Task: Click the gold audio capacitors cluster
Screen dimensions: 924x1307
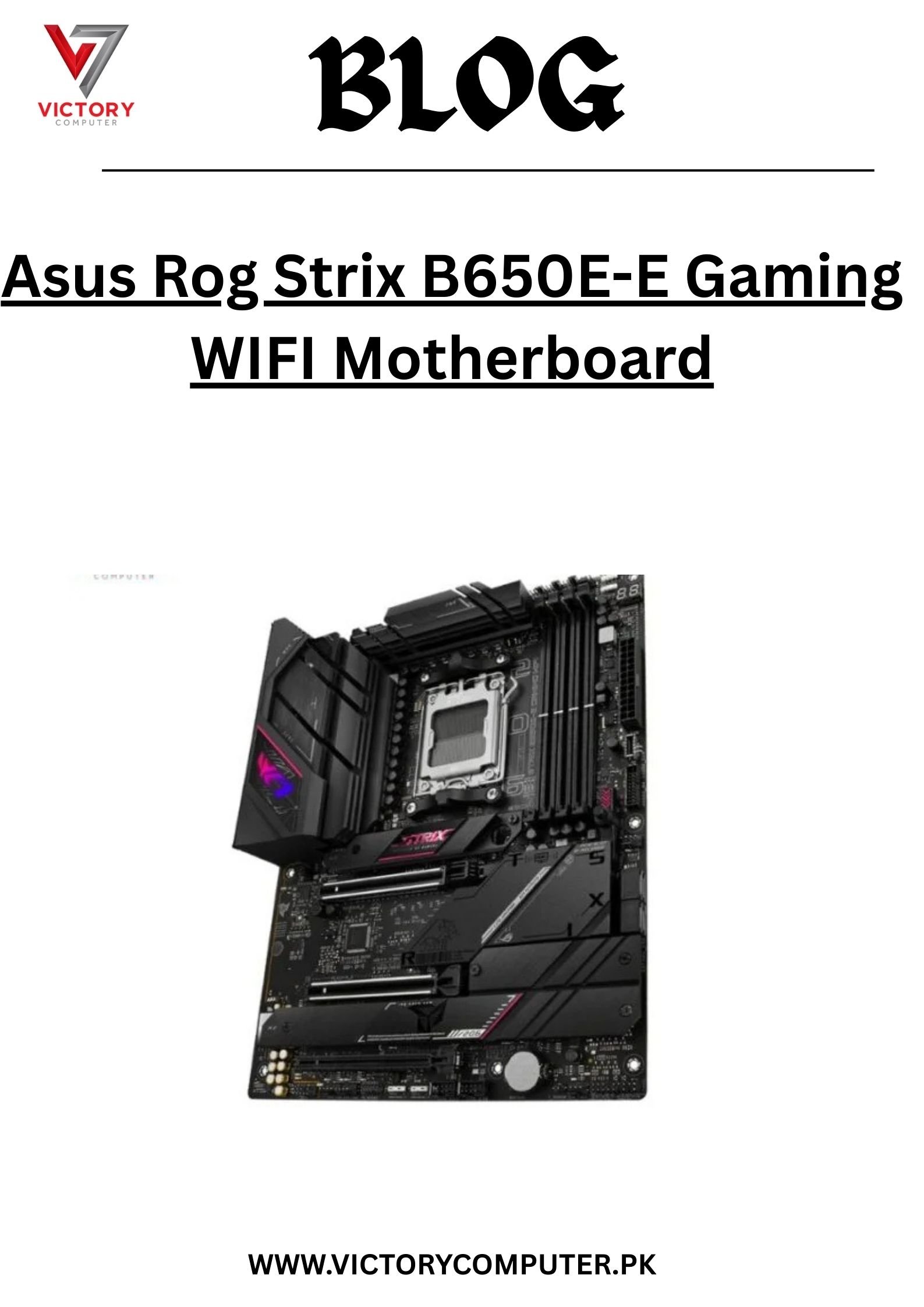Action: [x=277, y=1071]
